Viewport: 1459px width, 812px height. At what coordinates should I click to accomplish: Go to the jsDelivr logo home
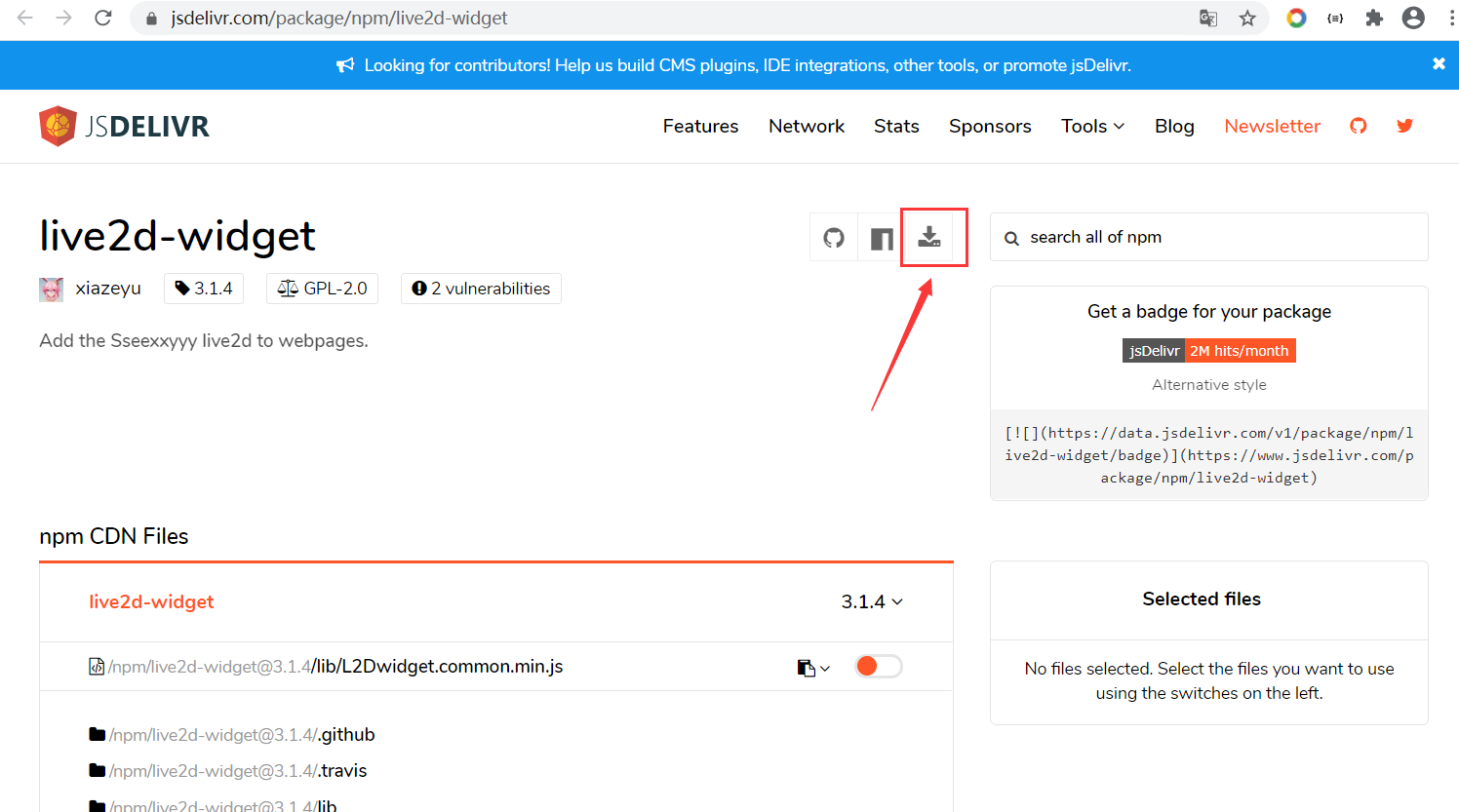click(124, 126)
